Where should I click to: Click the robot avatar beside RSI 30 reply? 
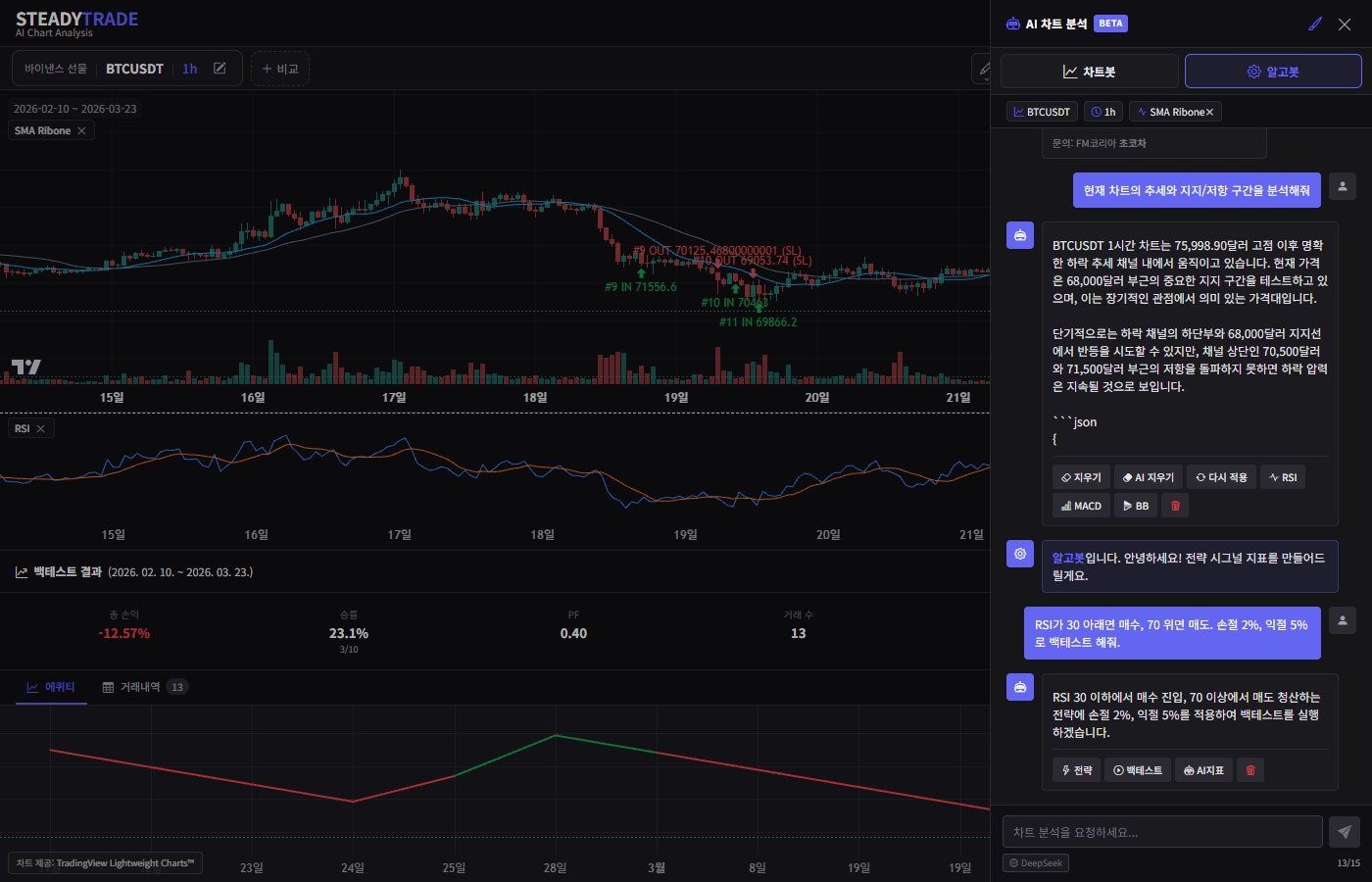tap(1020, 687)
